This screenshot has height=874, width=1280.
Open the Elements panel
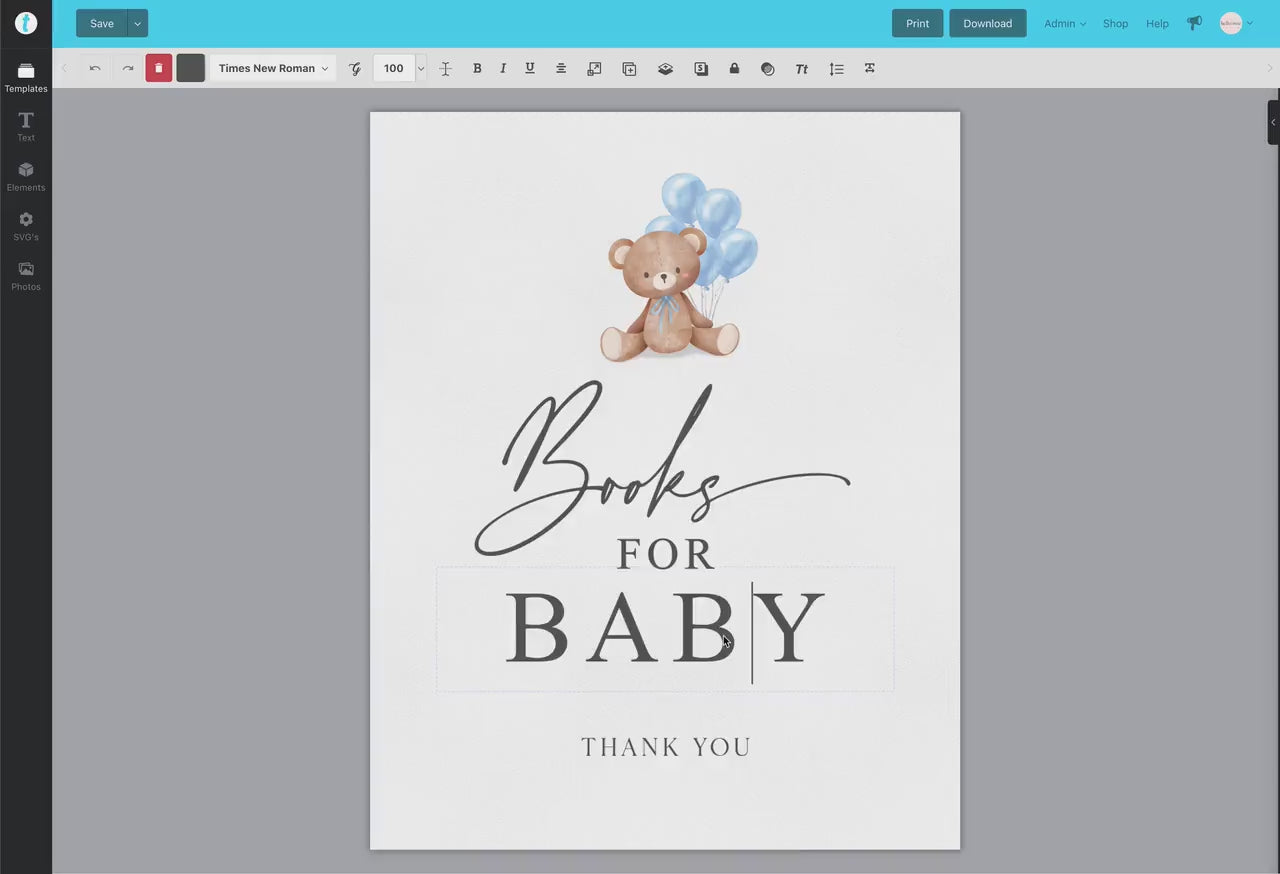(26, 176)
